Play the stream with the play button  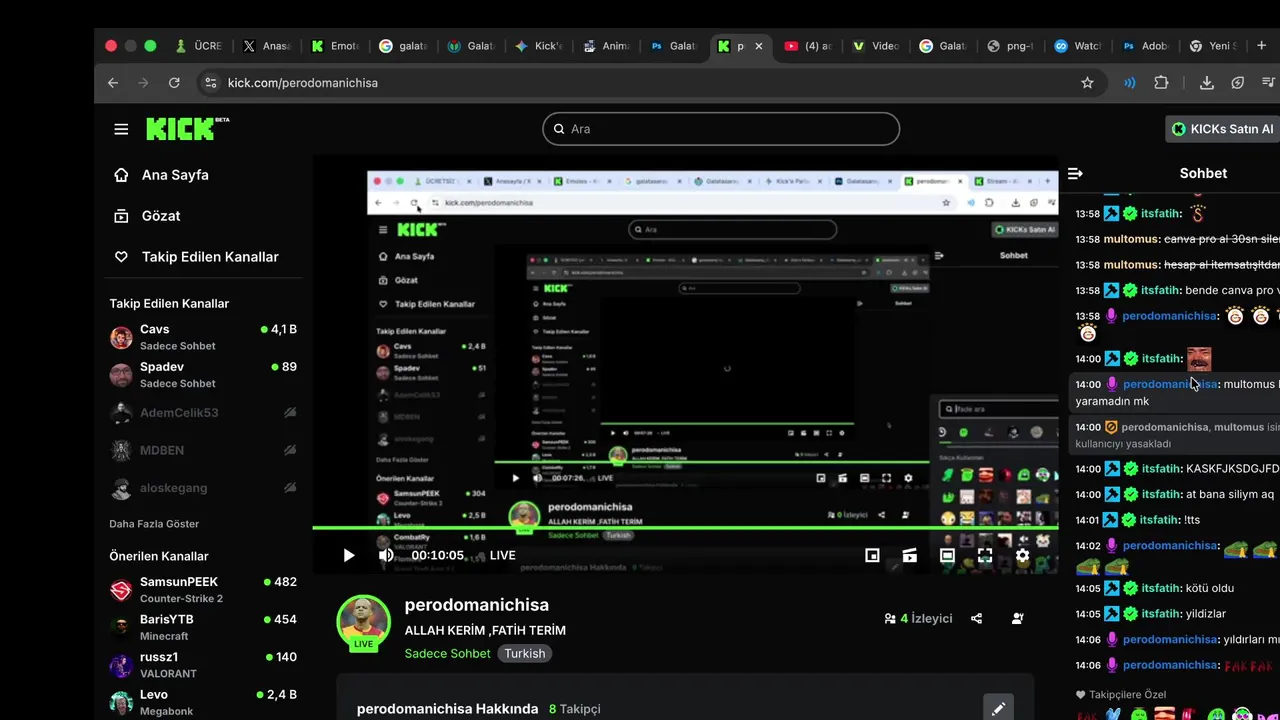tap(348, 555)
